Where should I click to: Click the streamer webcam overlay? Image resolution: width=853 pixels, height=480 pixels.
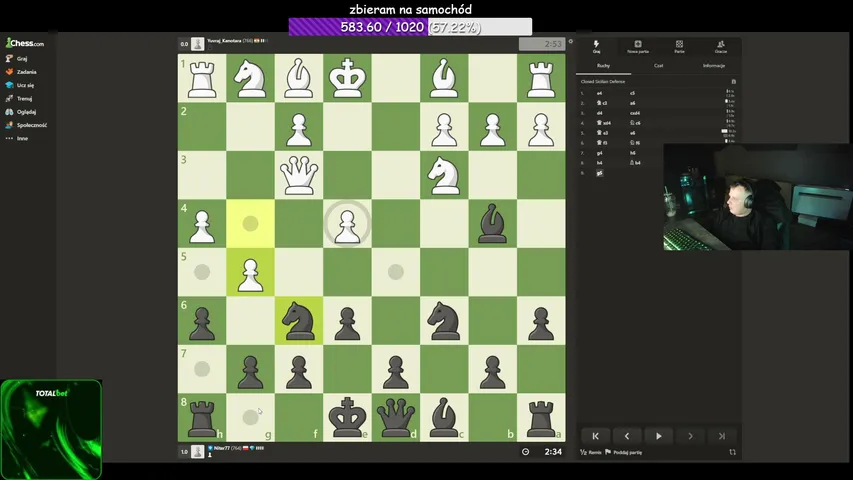pos(758,197)
